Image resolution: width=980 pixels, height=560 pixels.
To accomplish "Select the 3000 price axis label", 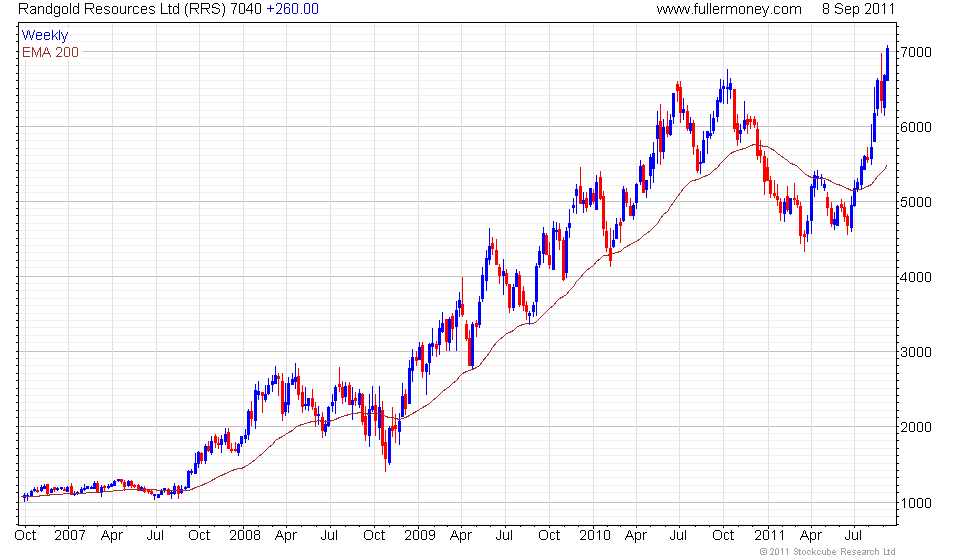I will pos(916,352).
